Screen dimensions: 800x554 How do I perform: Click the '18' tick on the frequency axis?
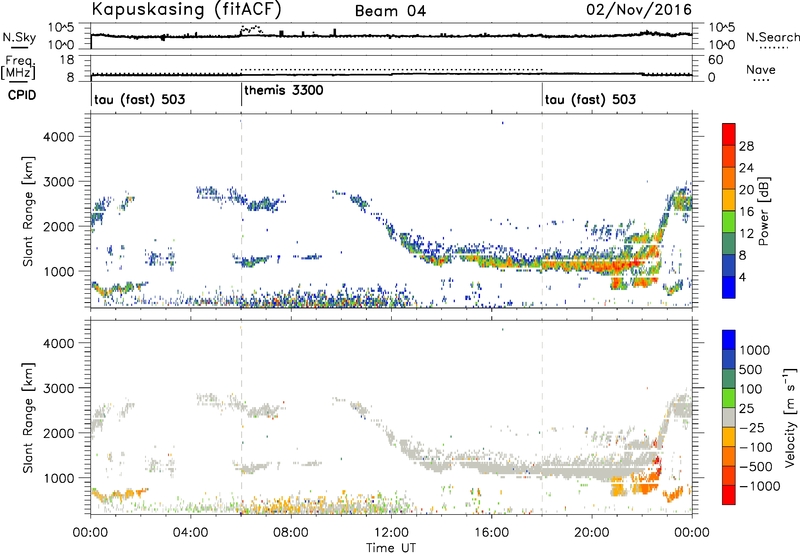click(67, 60)
